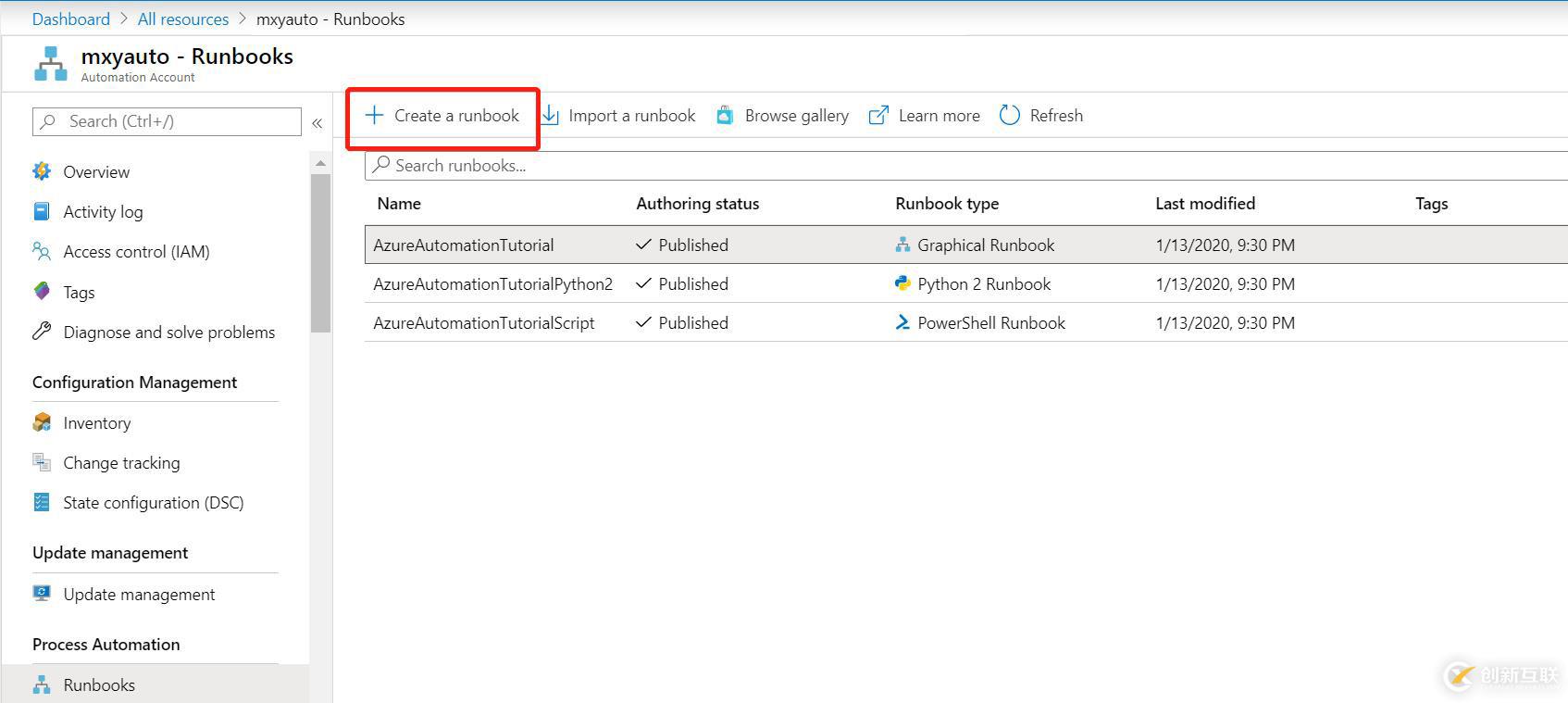
Task: Click the Refresh circular arrow icon
Action: tap(1010, 116)
